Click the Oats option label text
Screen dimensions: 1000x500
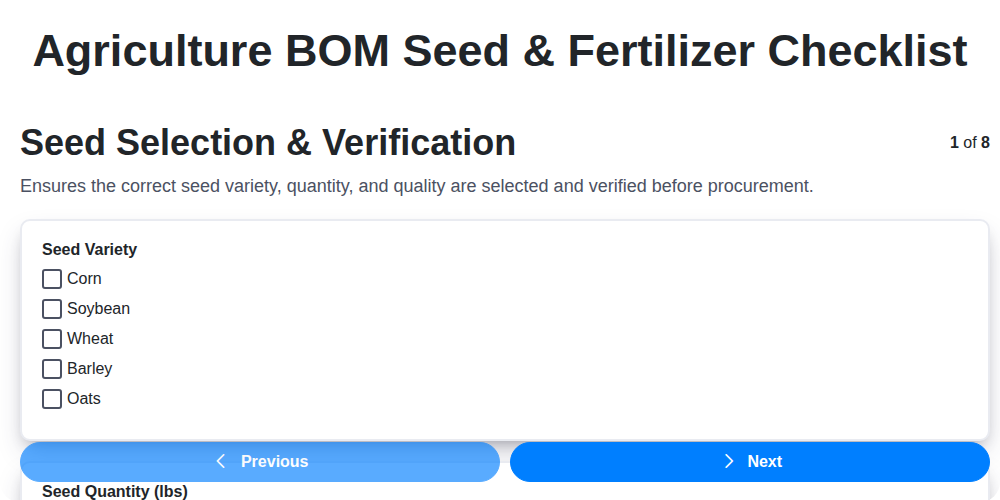tap(84, 399)
